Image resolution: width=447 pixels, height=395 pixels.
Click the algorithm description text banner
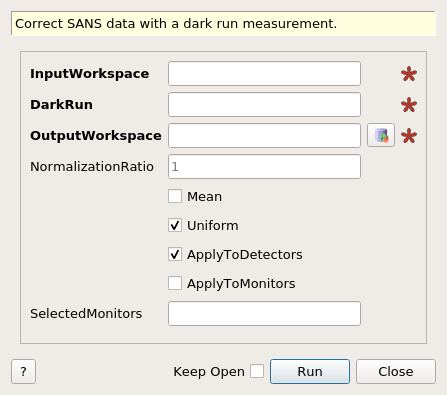point(223,24)
